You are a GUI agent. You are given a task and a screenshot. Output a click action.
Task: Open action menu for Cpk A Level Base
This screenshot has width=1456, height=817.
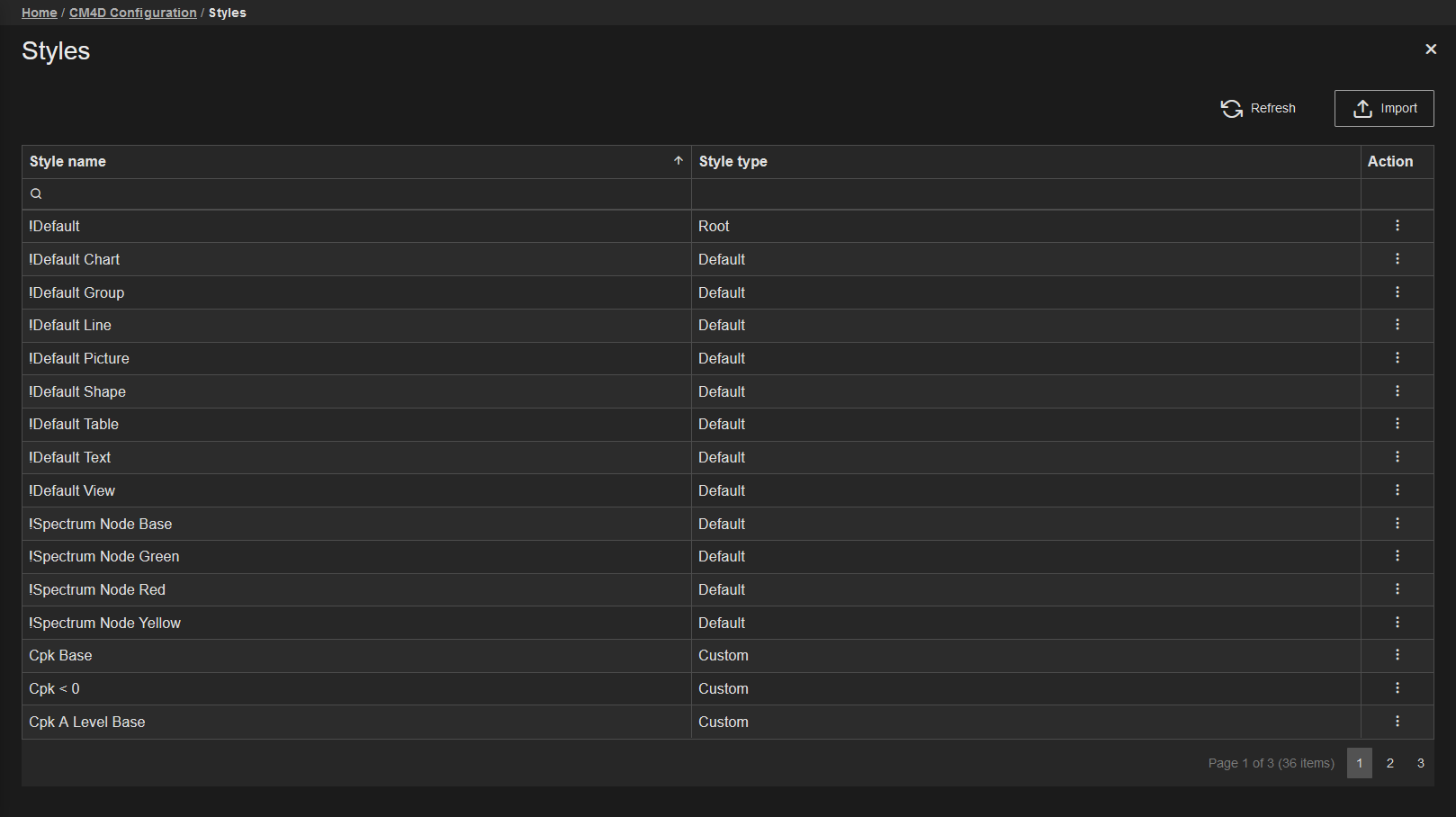[x=1397, y=722]
